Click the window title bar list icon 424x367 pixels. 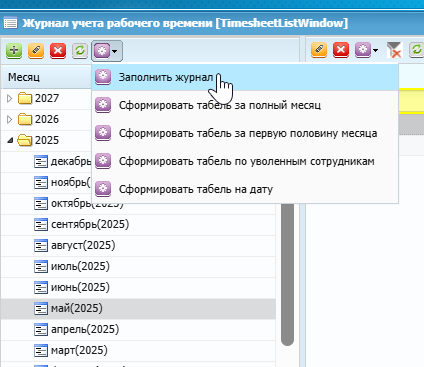[10, 23]
